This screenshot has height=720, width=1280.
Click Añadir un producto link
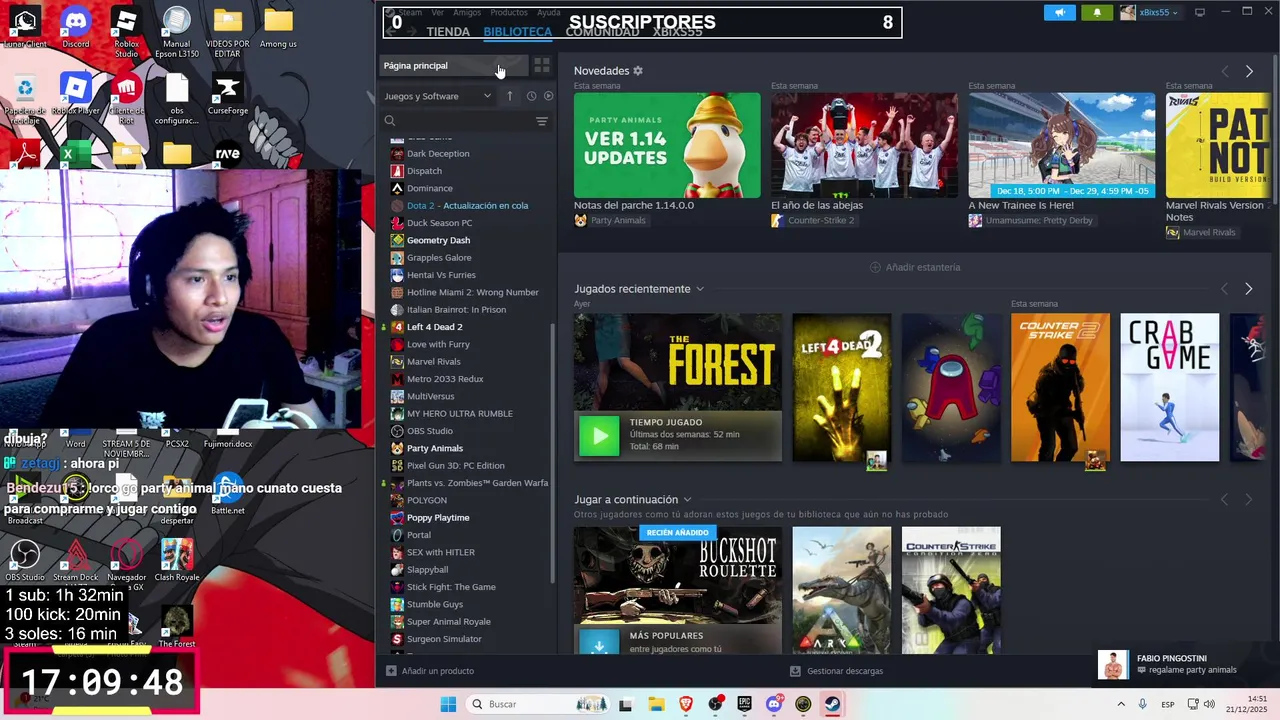pyautogui.click(x=437, y=671)
